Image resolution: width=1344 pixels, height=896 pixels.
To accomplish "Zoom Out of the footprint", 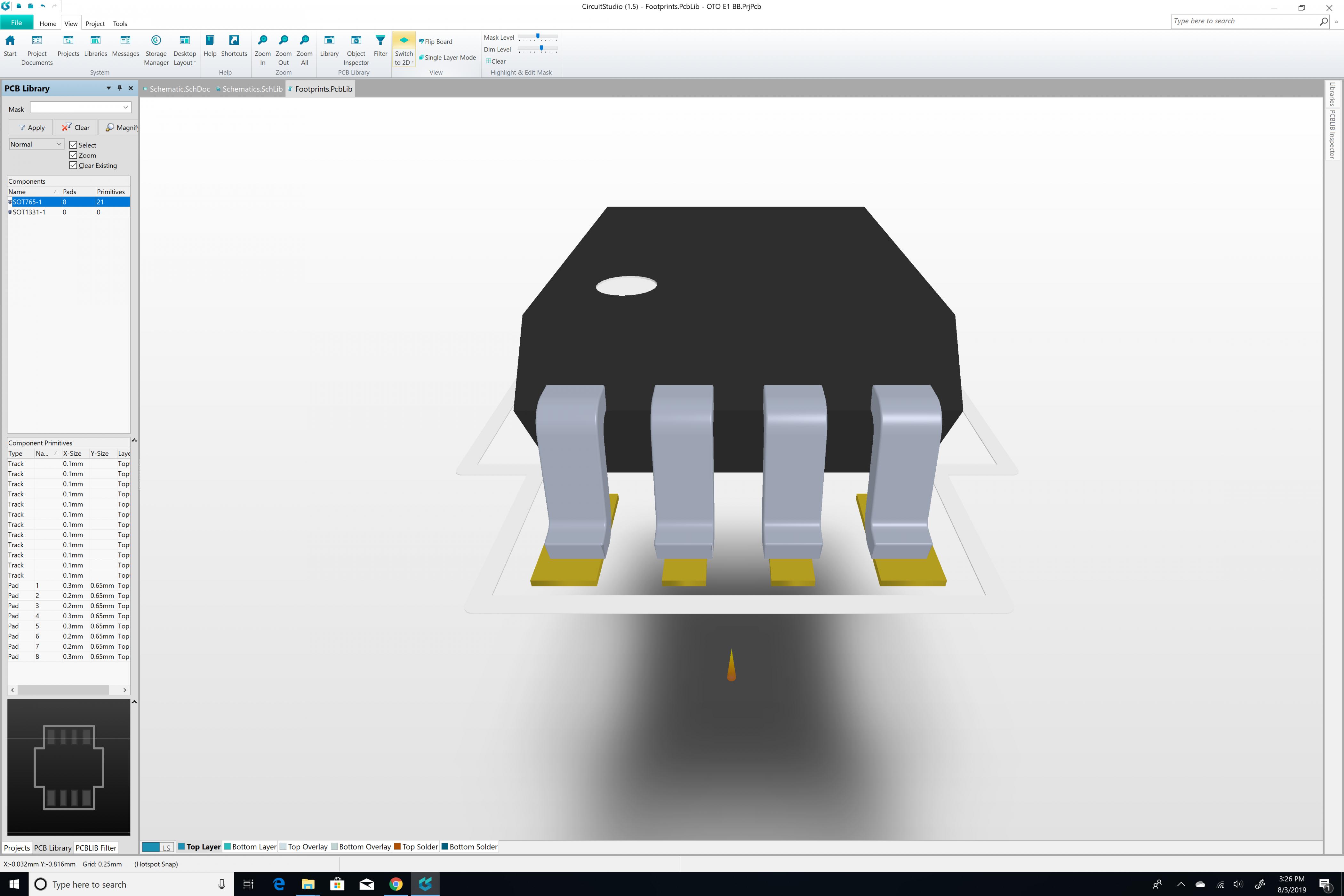I will (x=284, y=50).
